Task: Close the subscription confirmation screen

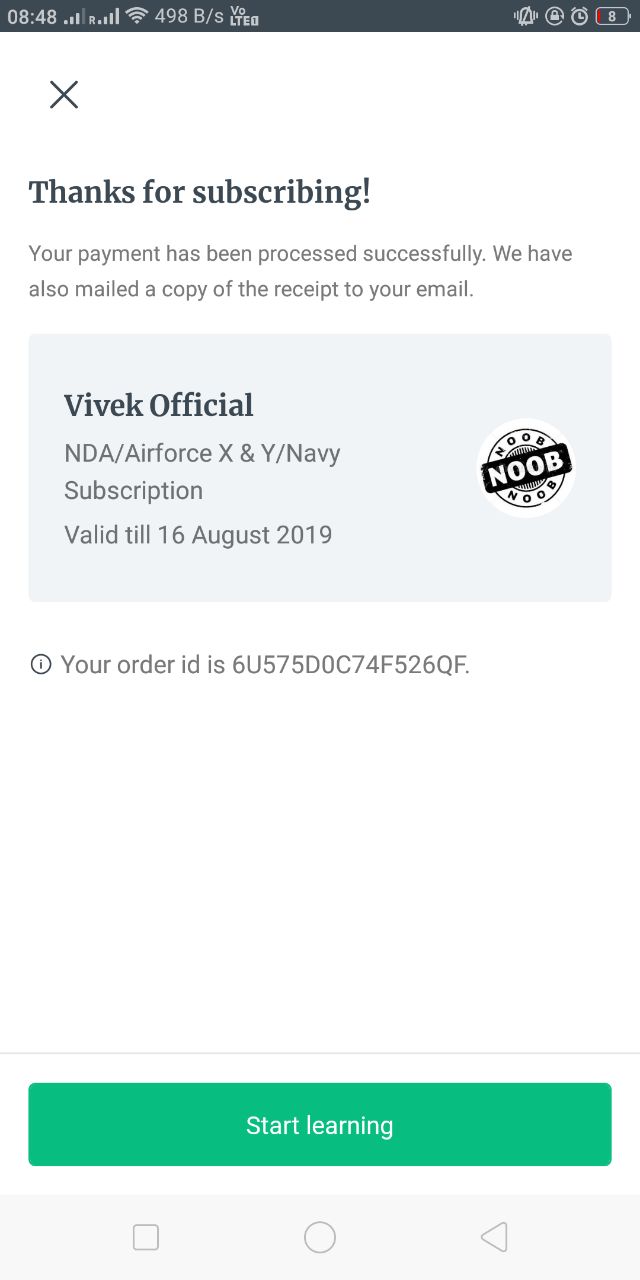Action: [64, 94]
